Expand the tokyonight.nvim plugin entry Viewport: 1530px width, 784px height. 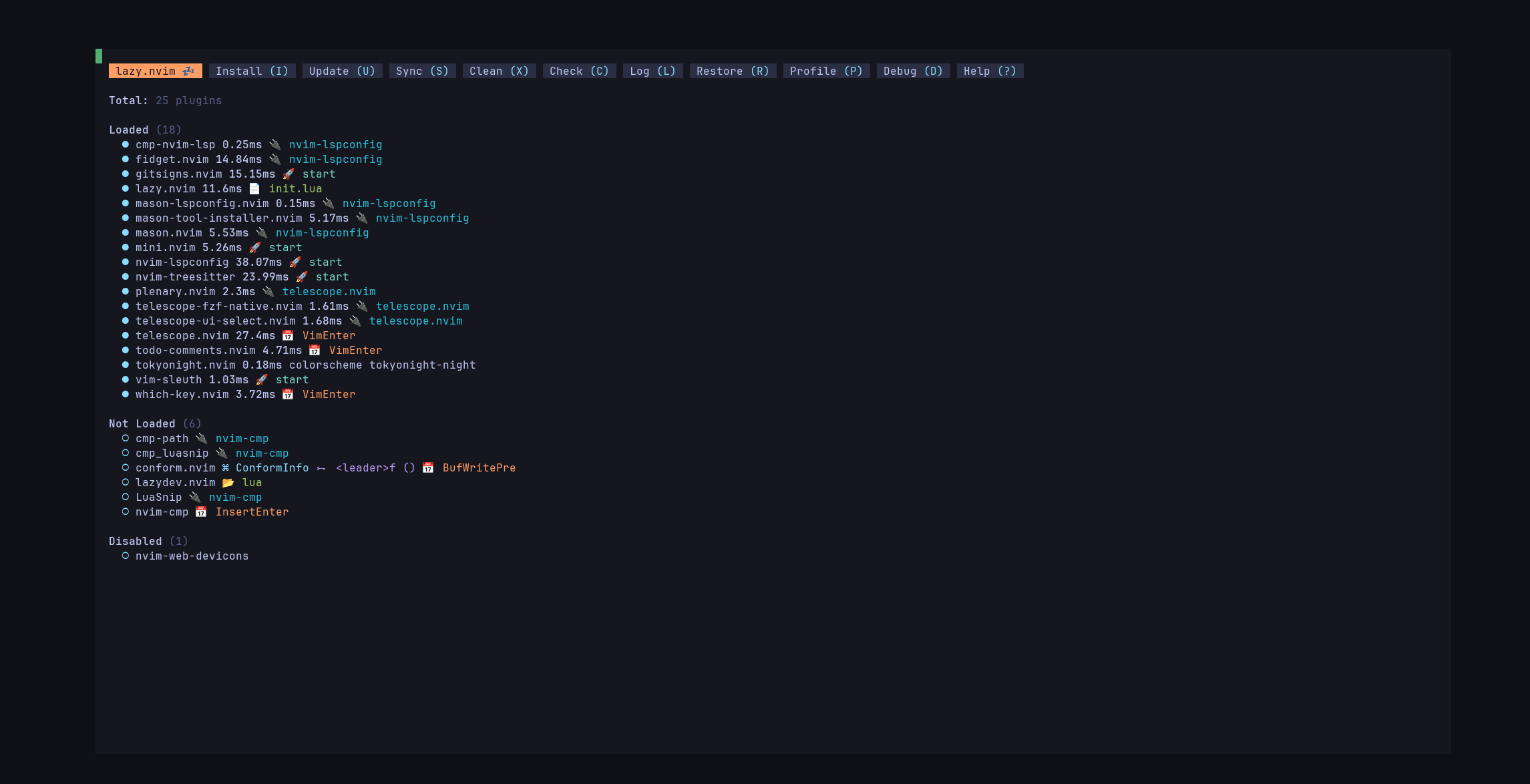(185, 365)
